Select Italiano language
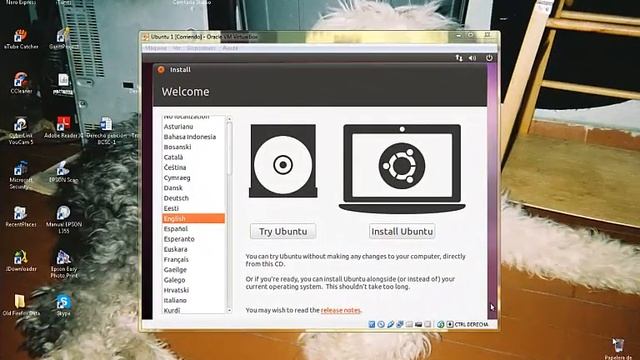This screenshot has width=640, height=360. [193, 300]
